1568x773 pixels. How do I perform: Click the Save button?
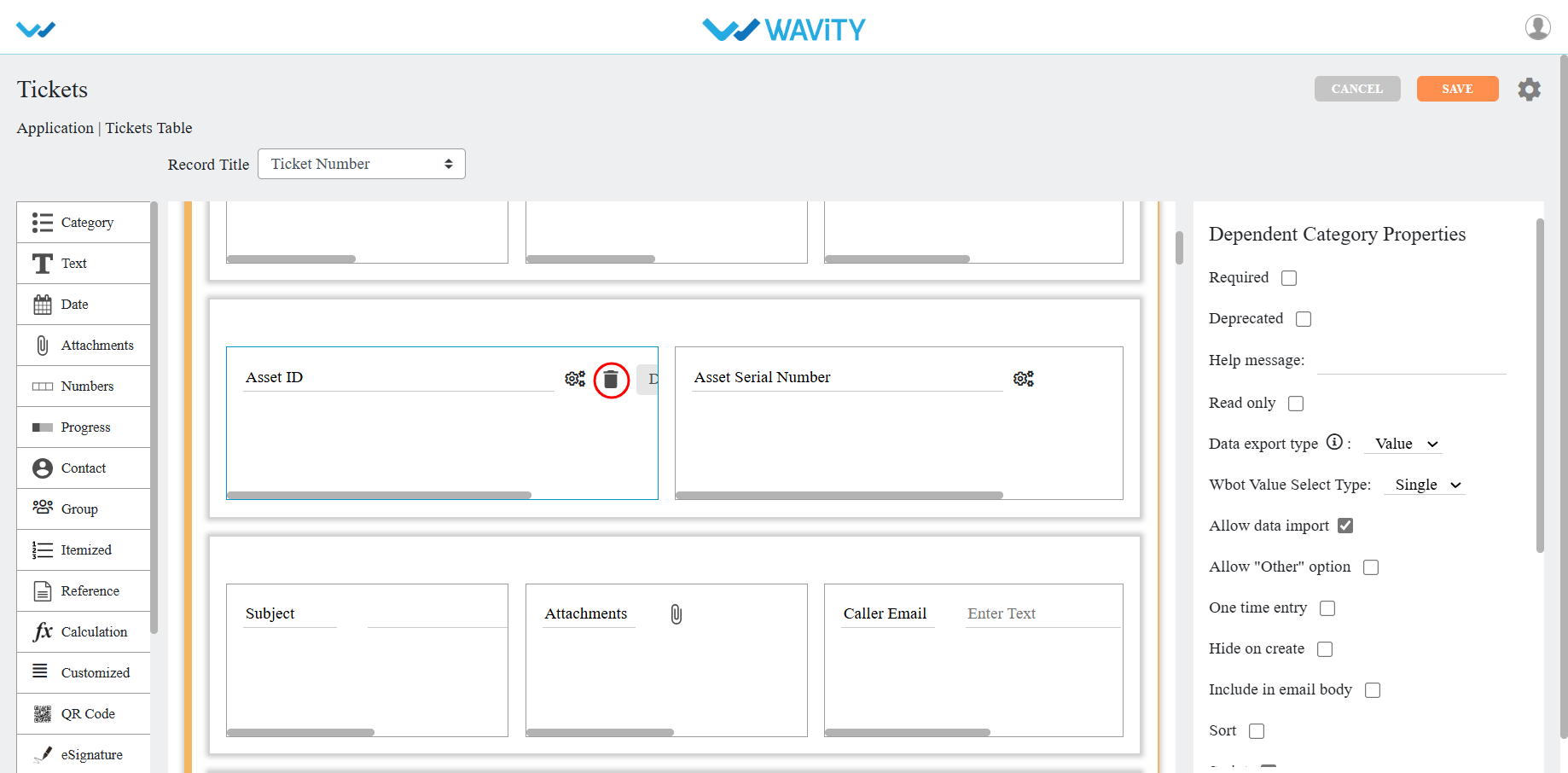point(1457,89)
